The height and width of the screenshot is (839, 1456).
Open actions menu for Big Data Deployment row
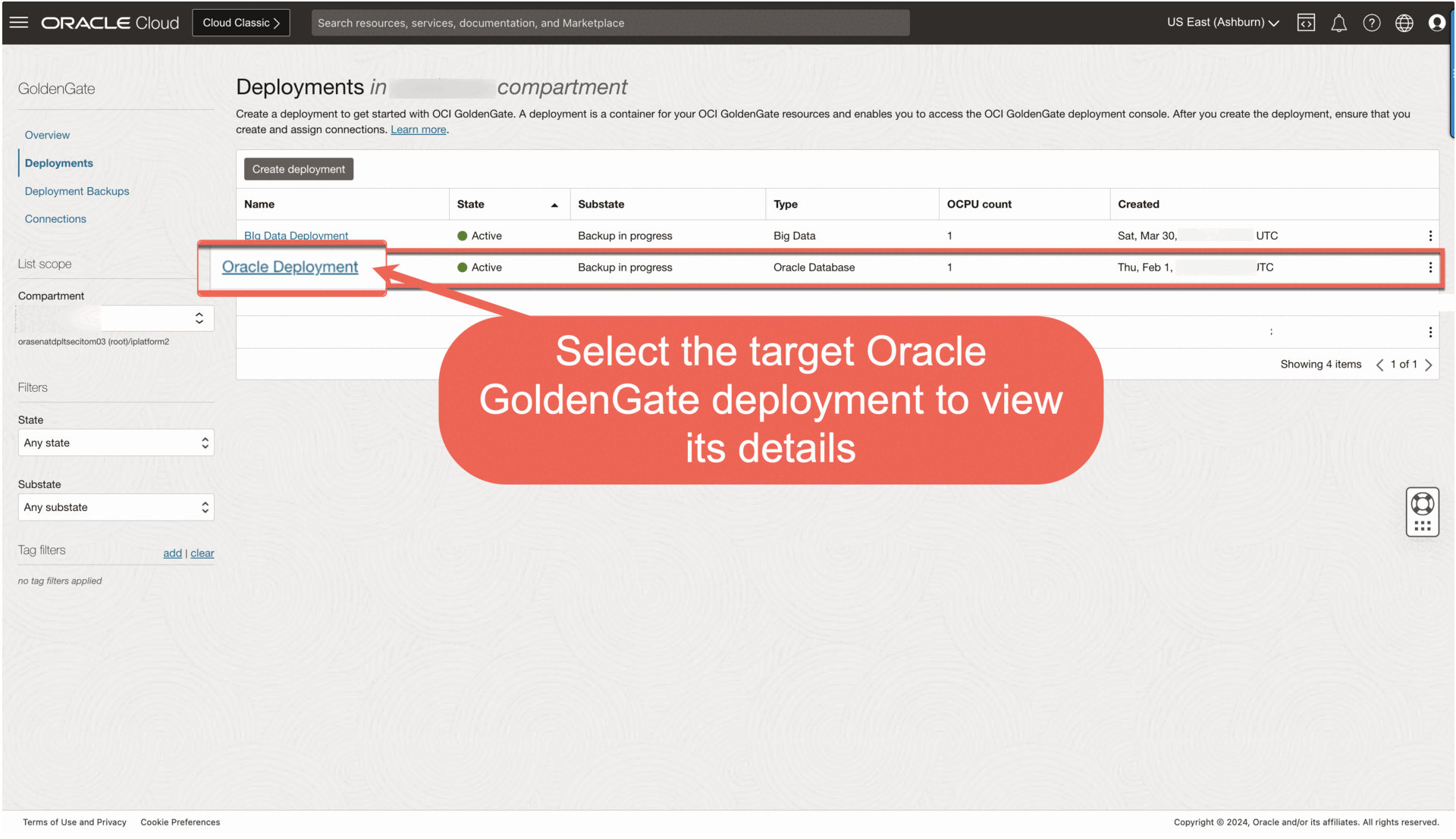point(1431,236)
